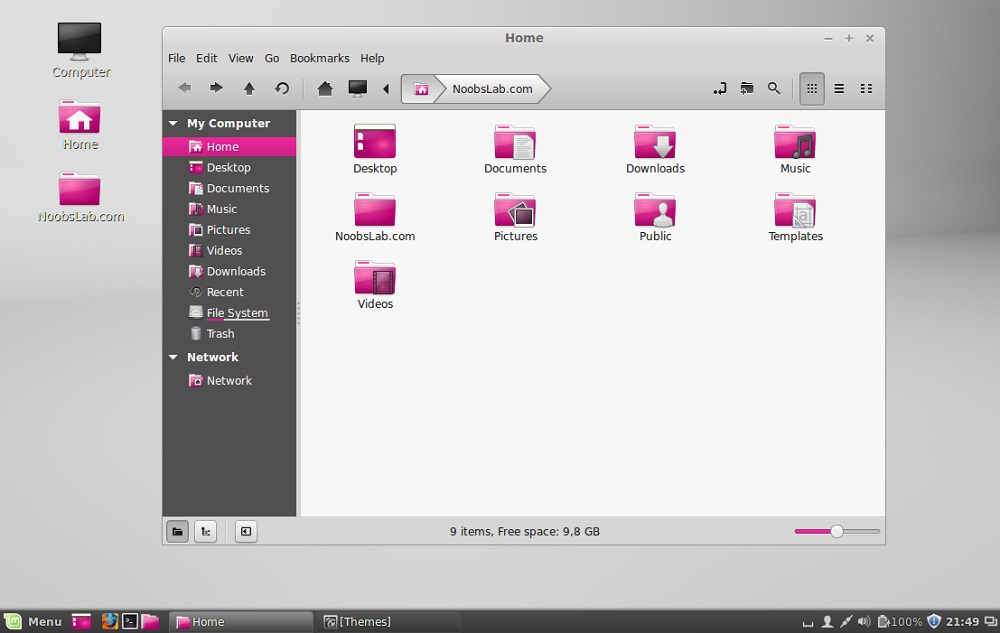Open the volume control tray icon

pos(864,622)
